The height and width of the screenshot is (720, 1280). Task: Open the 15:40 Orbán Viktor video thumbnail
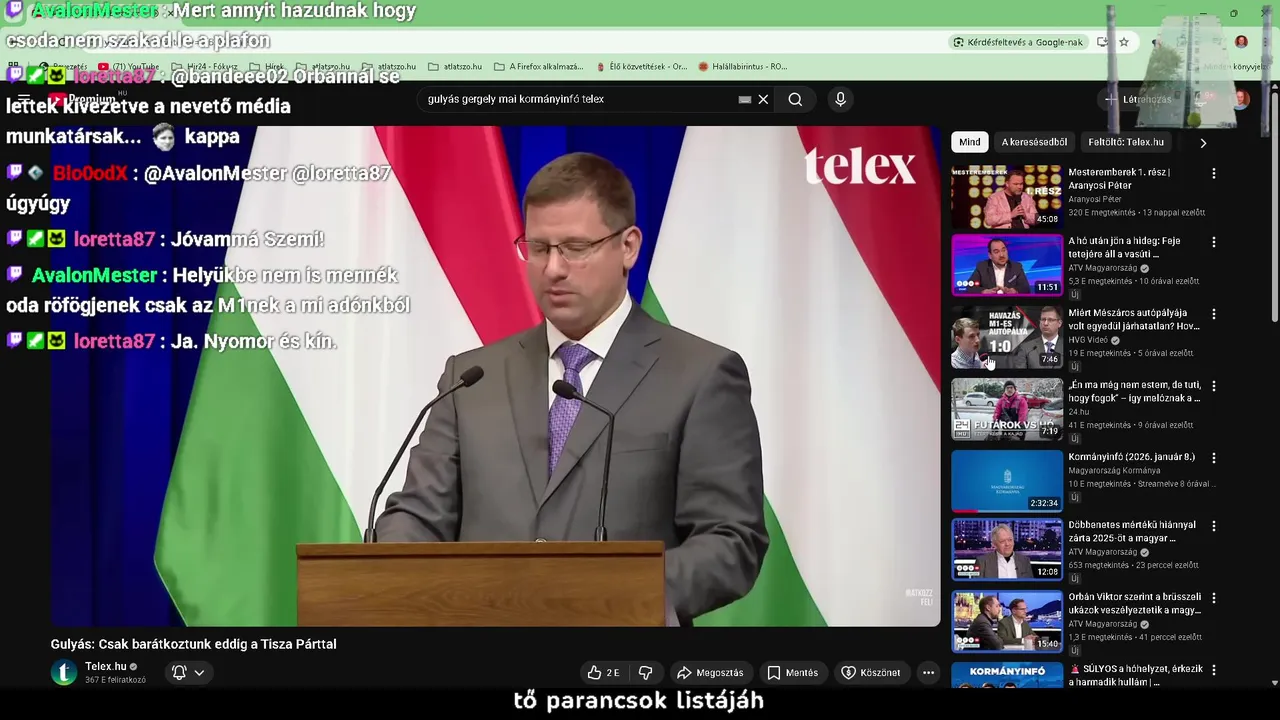[1007, 621]
